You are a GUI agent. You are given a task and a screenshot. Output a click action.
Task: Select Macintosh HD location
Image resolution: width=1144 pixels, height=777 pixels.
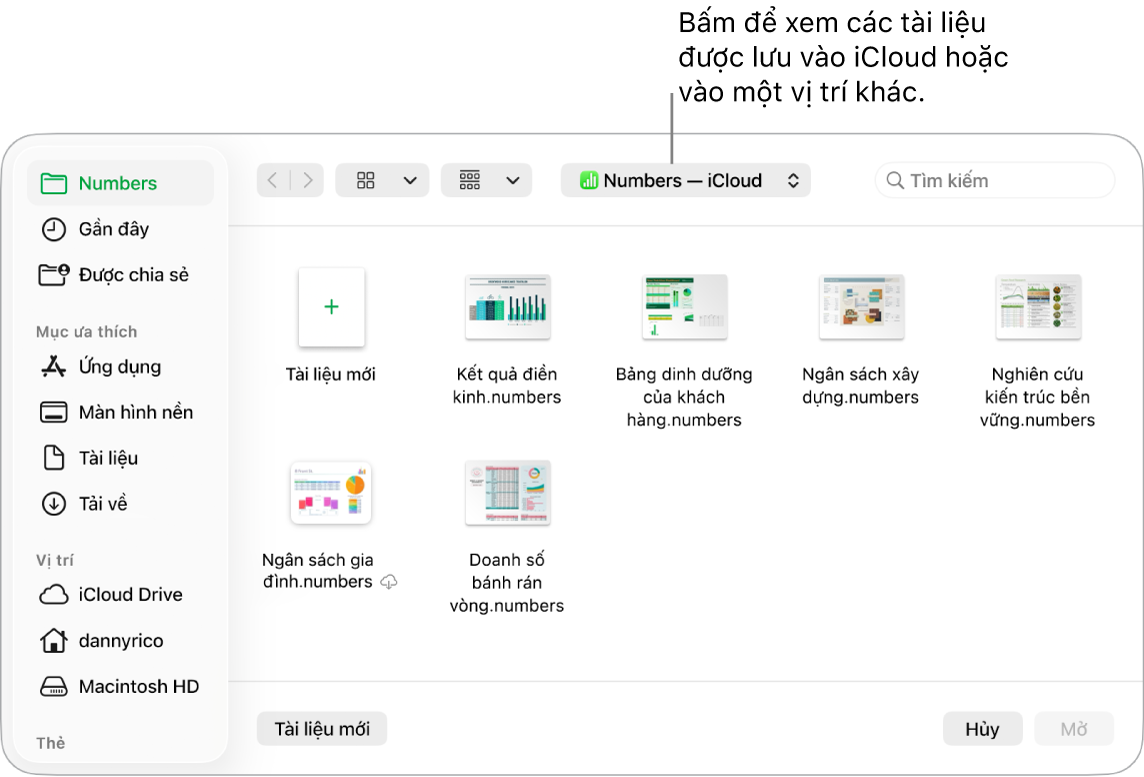pyautogui.click(x=120, y=686)
